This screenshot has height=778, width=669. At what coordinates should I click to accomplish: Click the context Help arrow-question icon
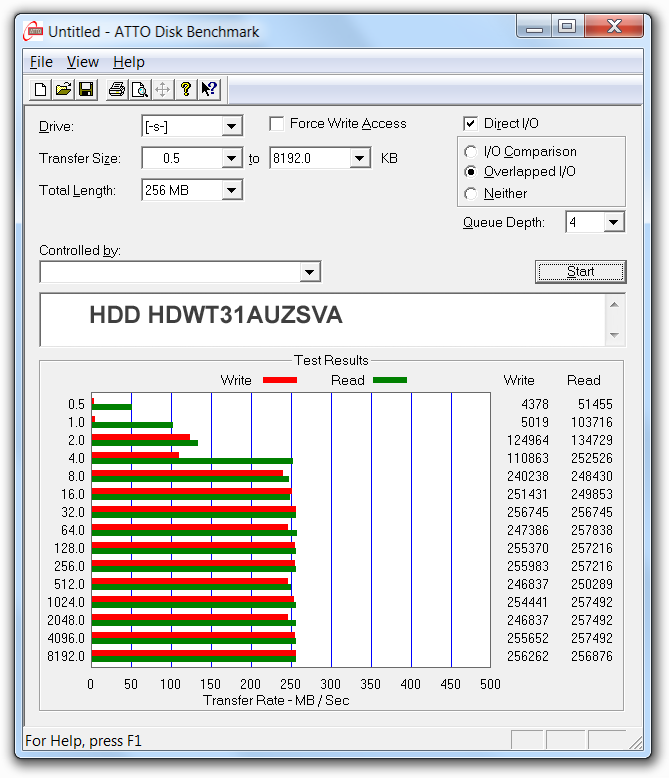tap(209, 90)
